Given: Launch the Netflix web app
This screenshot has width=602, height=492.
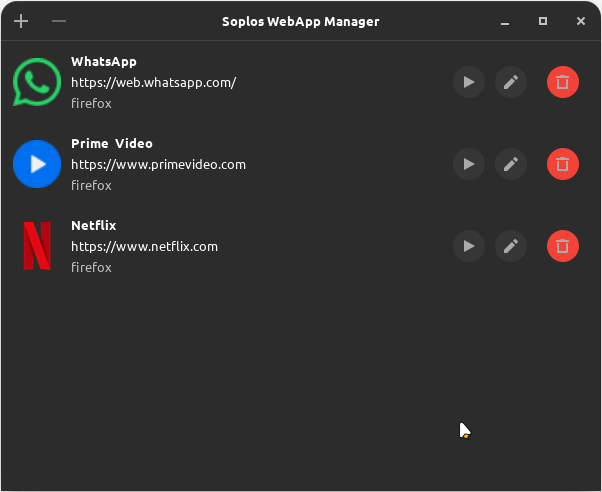Looking at the screenshot, I should [469, 245].
